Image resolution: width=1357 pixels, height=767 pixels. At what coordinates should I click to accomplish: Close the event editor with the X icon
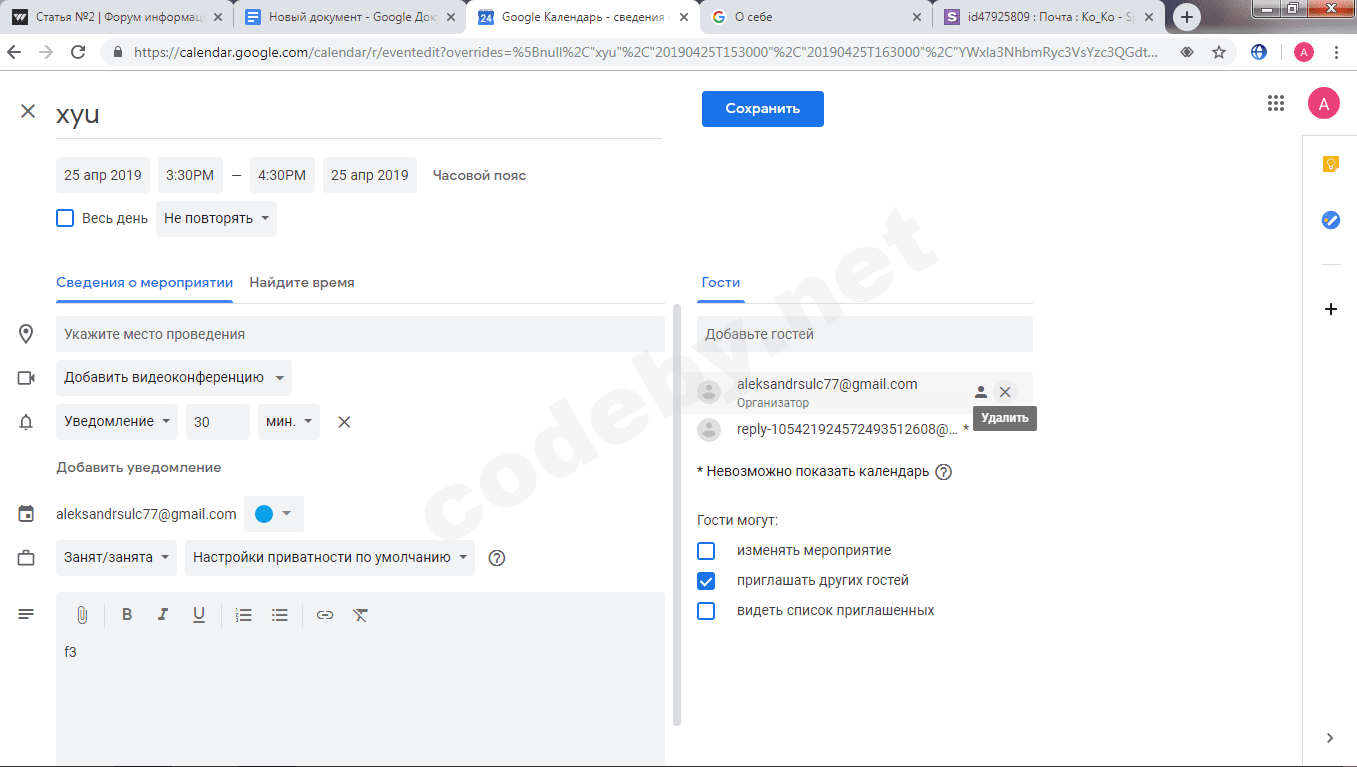28,112
